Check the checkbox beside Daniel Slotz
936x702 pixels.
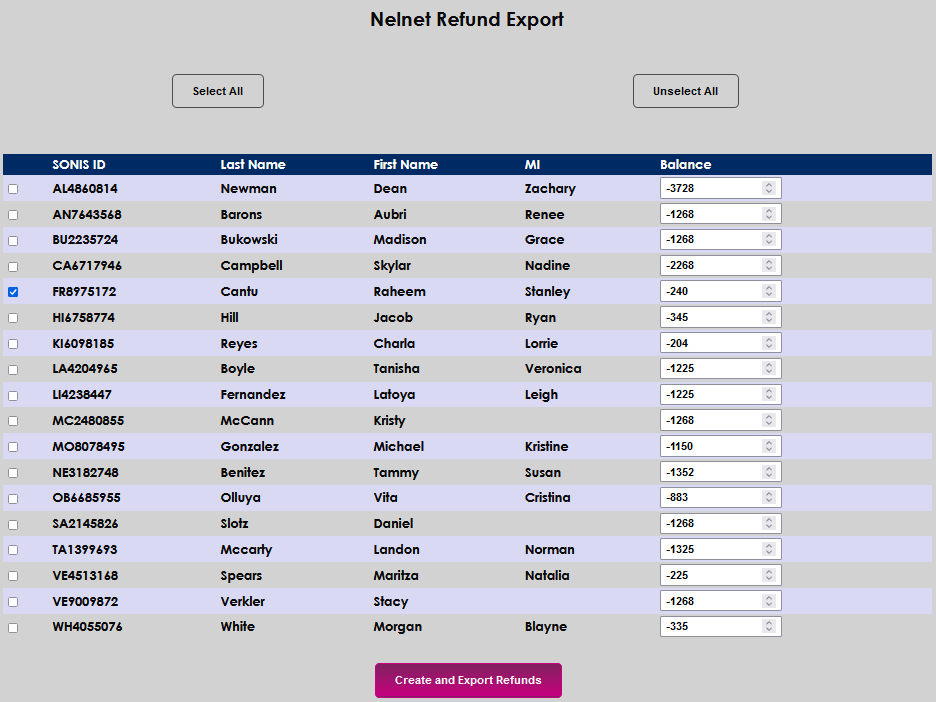[13, 523]
